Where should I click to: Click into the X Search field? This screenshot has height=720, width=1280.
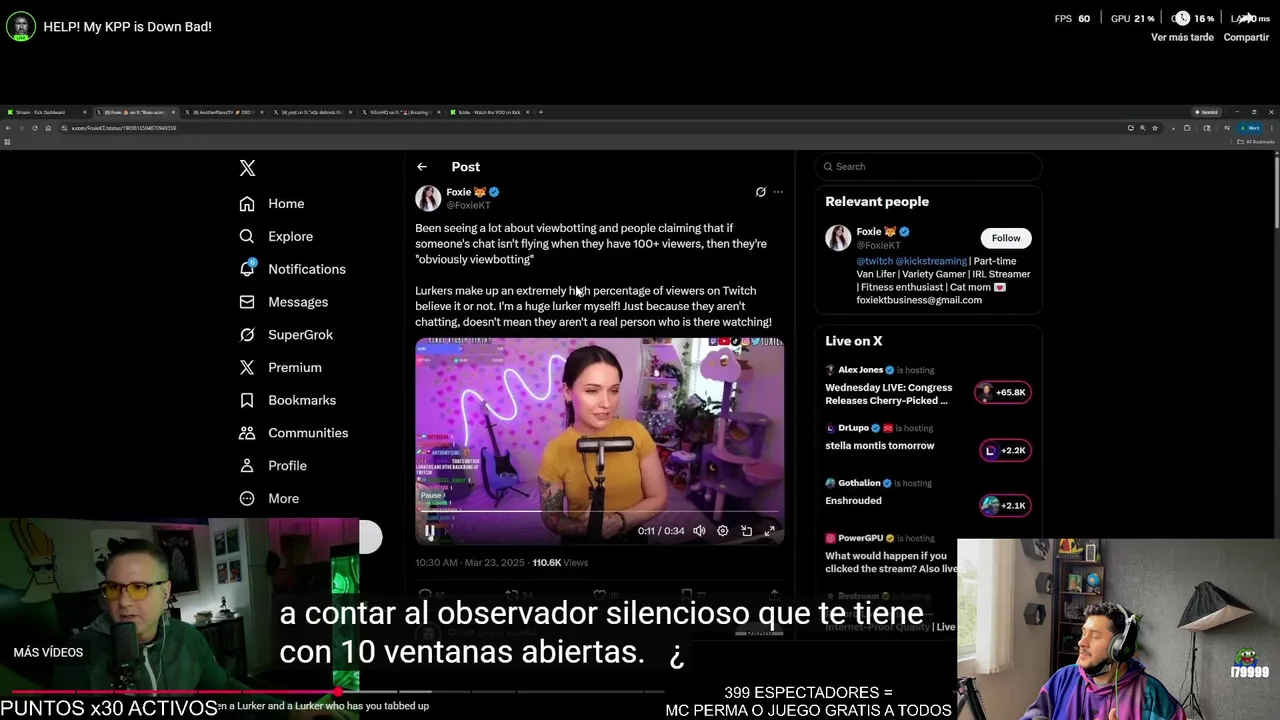coord(928,167)
